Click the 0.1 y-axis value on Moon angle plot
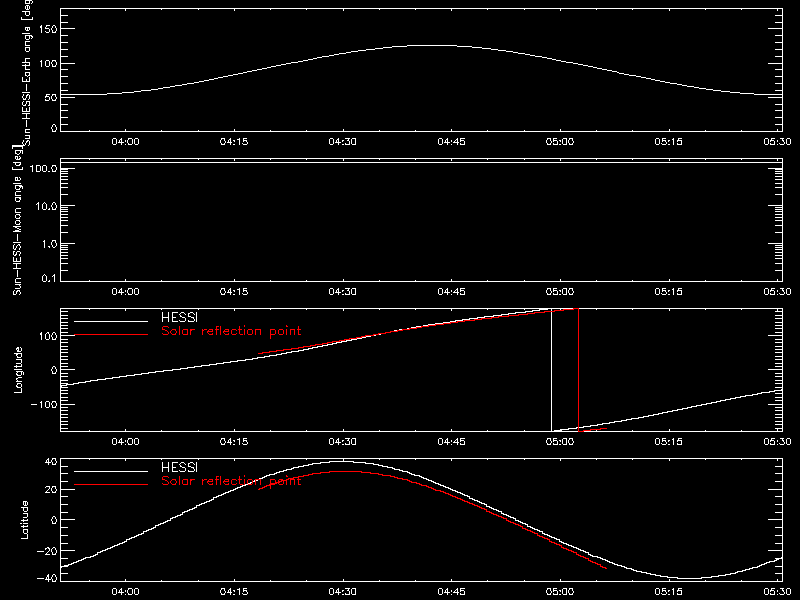The image size is (800, 600). pyautogui.click(x=49, y=278)
